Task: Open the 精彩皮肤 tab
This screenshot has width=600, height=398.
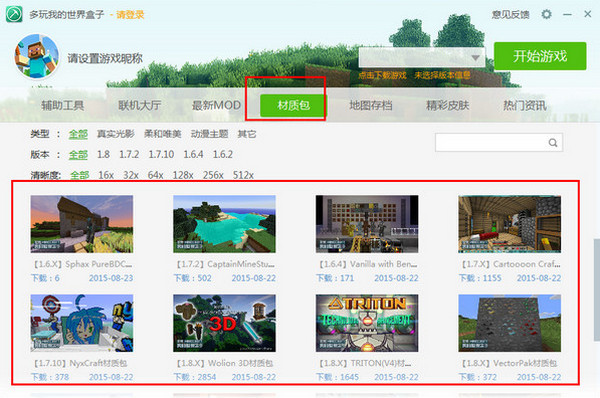Action: click(x=447, y=105)
